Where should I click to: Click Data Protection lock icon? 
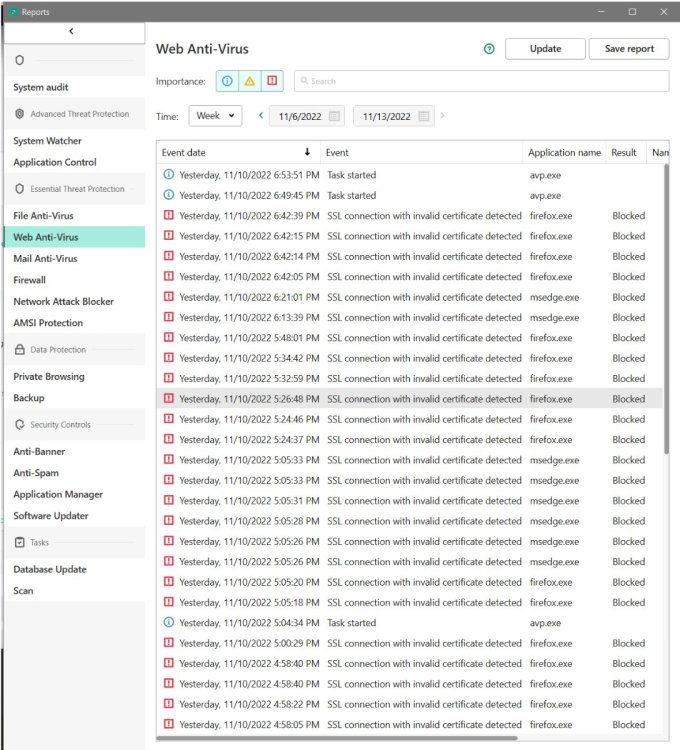(20, 349)
